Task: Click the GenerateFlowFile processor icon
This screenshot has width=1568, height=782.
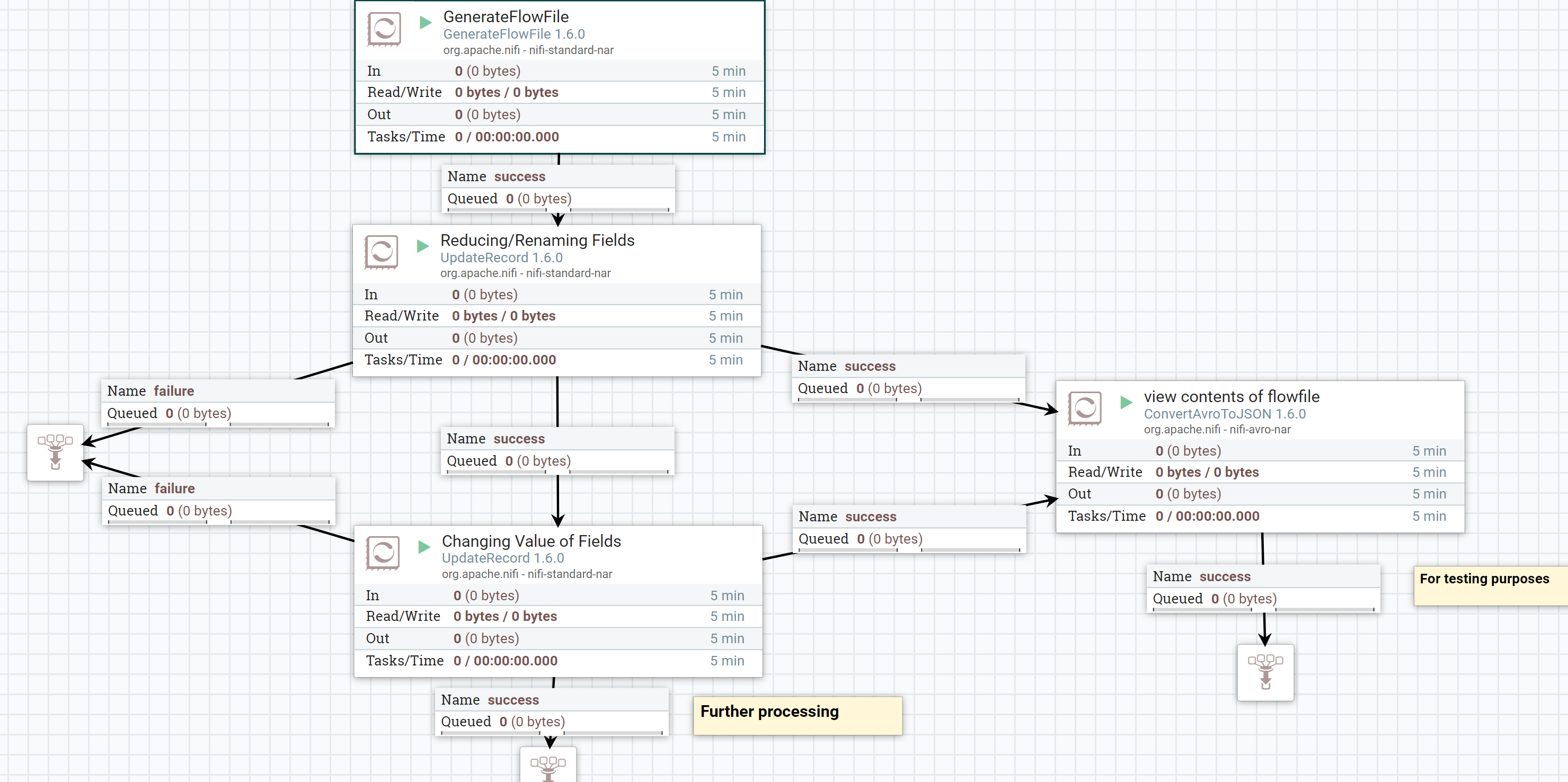Action: pyautogui.click(x=384, y=29)
